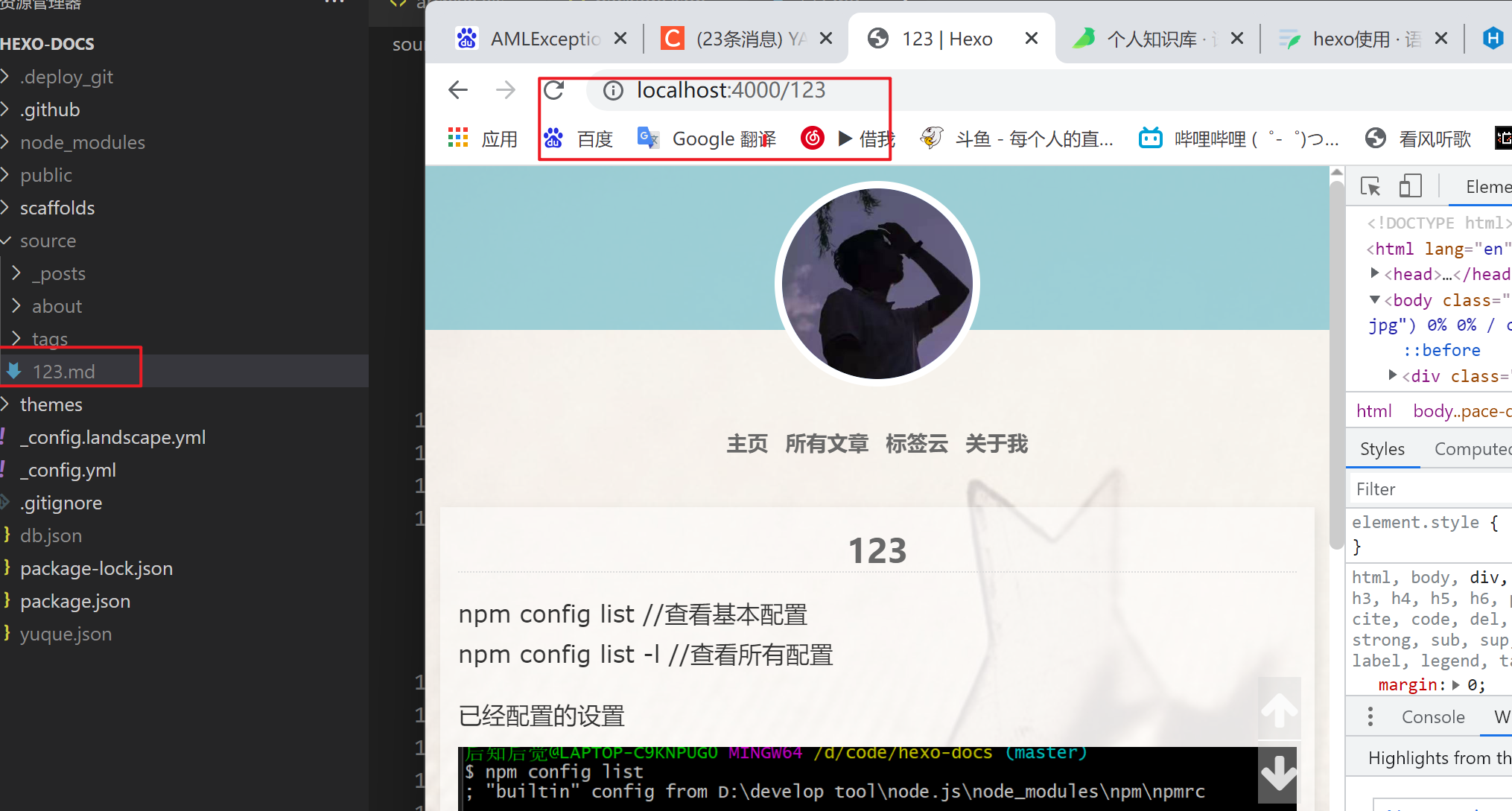Open the Console drawer tab
The height and width of the screenshot is (811, 1512).
[x=1433, y=716]
